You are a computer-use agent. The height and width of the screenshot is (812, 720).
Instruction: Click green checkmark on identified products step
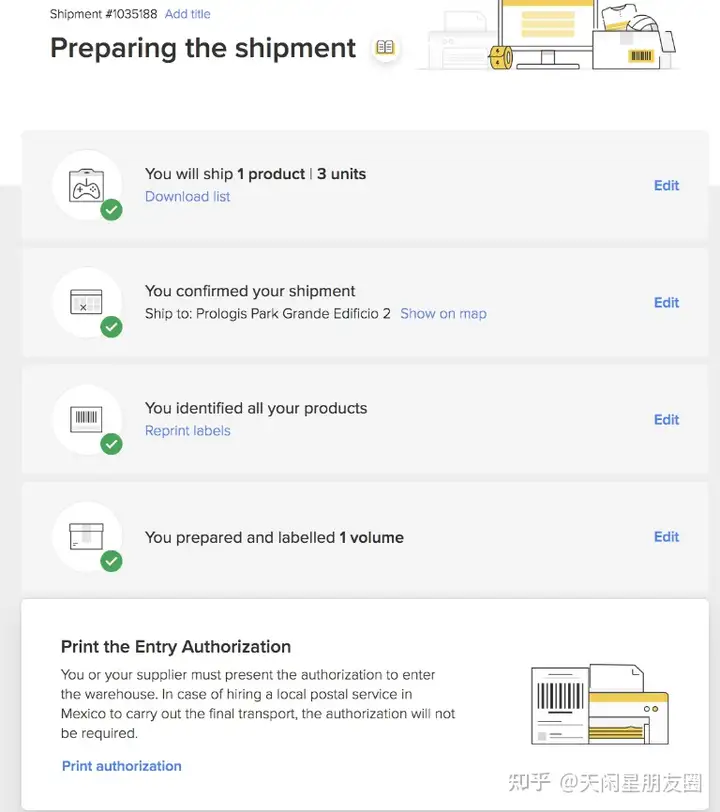111,444
